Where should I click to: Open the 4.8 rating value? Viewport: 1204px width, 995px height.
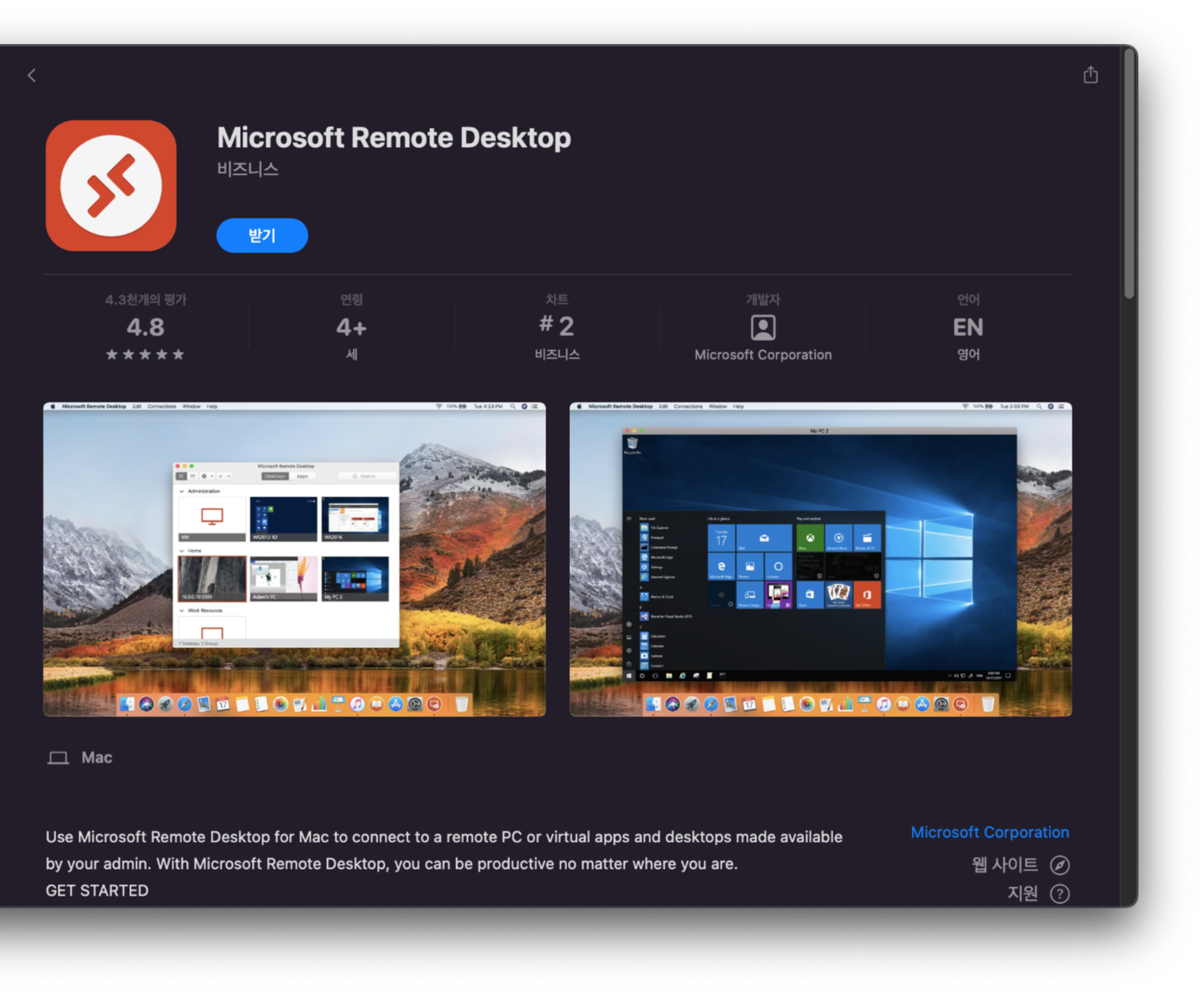(x=145, y=327)
